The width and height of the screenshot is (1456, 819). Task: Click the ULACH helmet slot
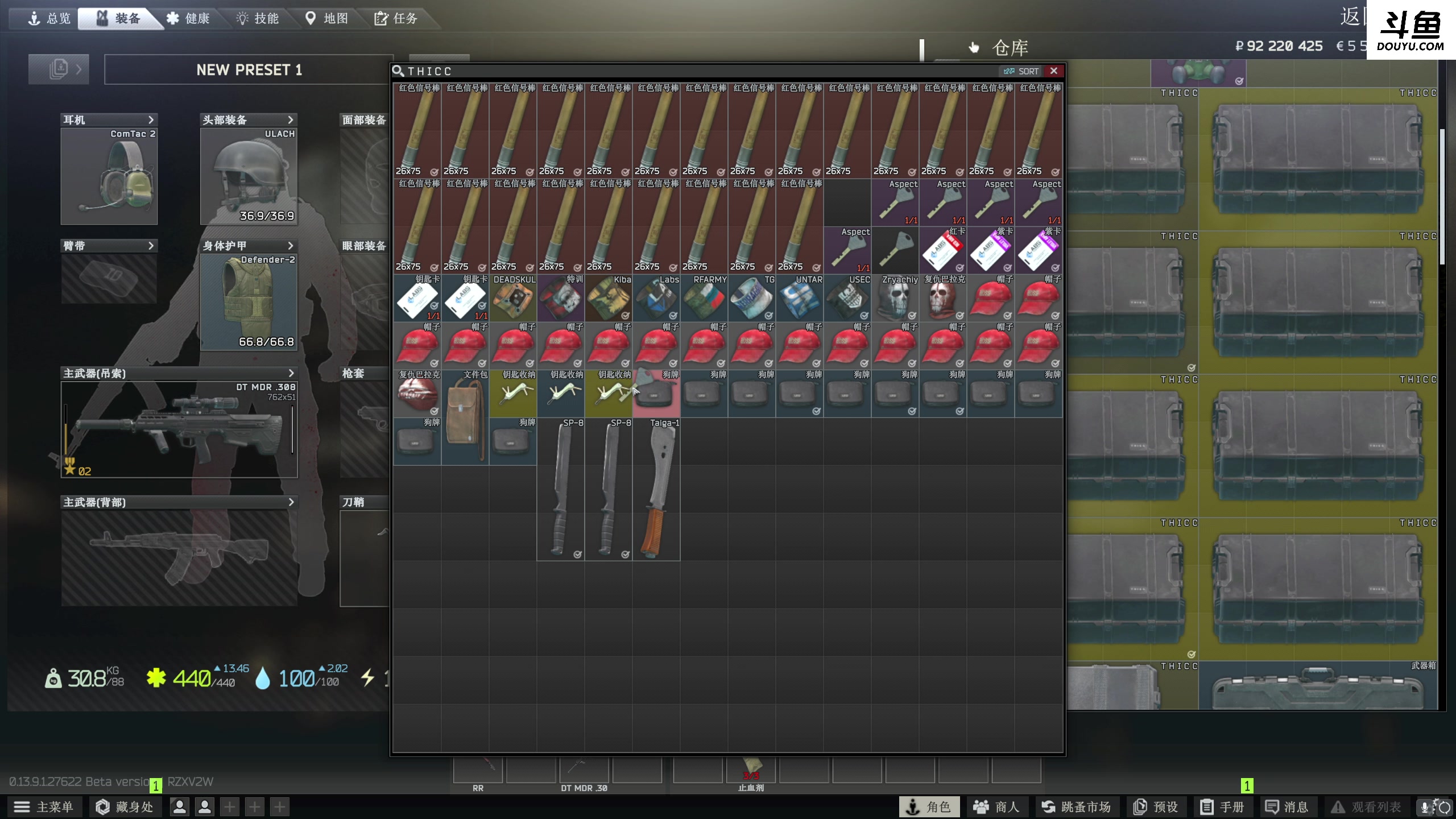249,176
